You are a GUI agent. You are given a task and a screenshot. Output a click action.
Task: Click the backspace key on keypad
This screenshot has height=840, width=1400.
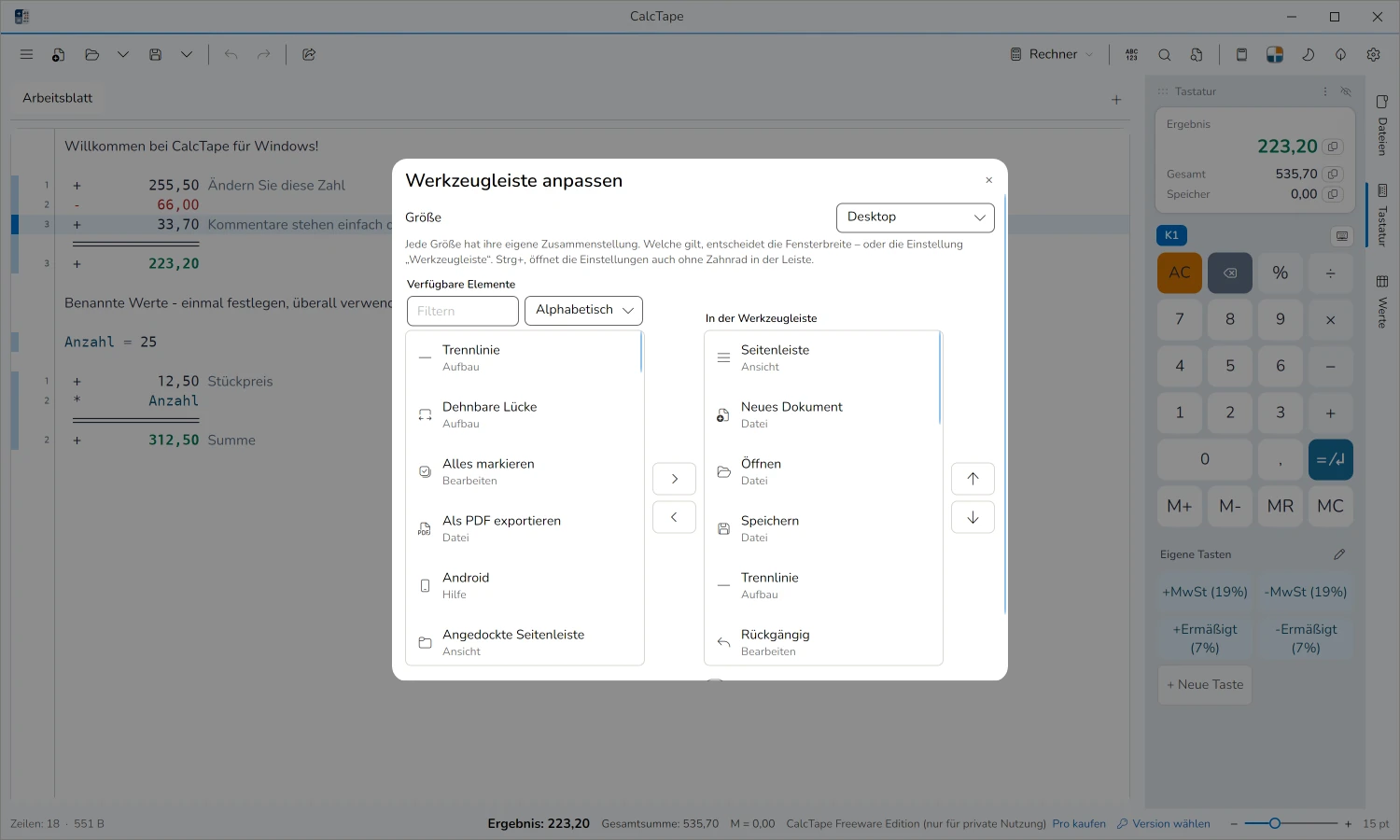click(1230, 273)
